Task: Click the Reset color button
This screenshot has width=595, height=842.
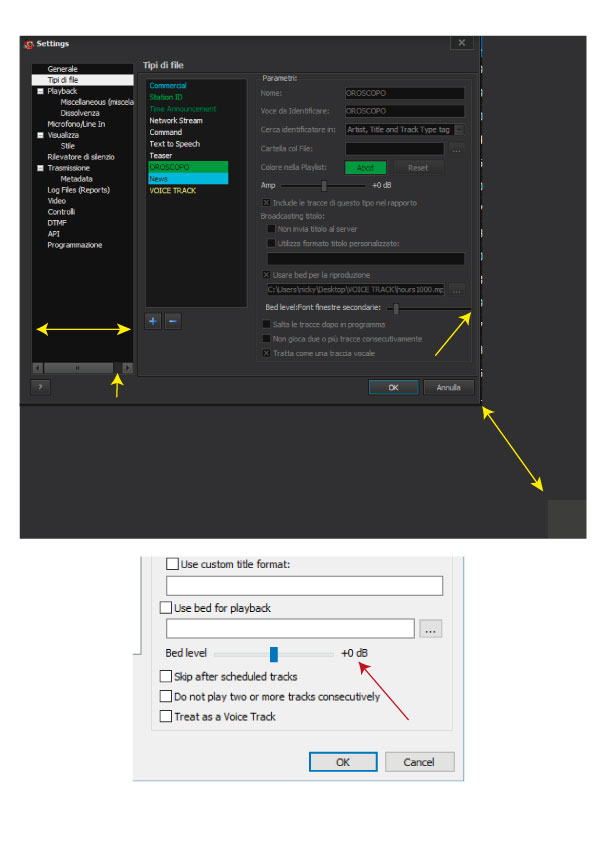Action: 418,168
